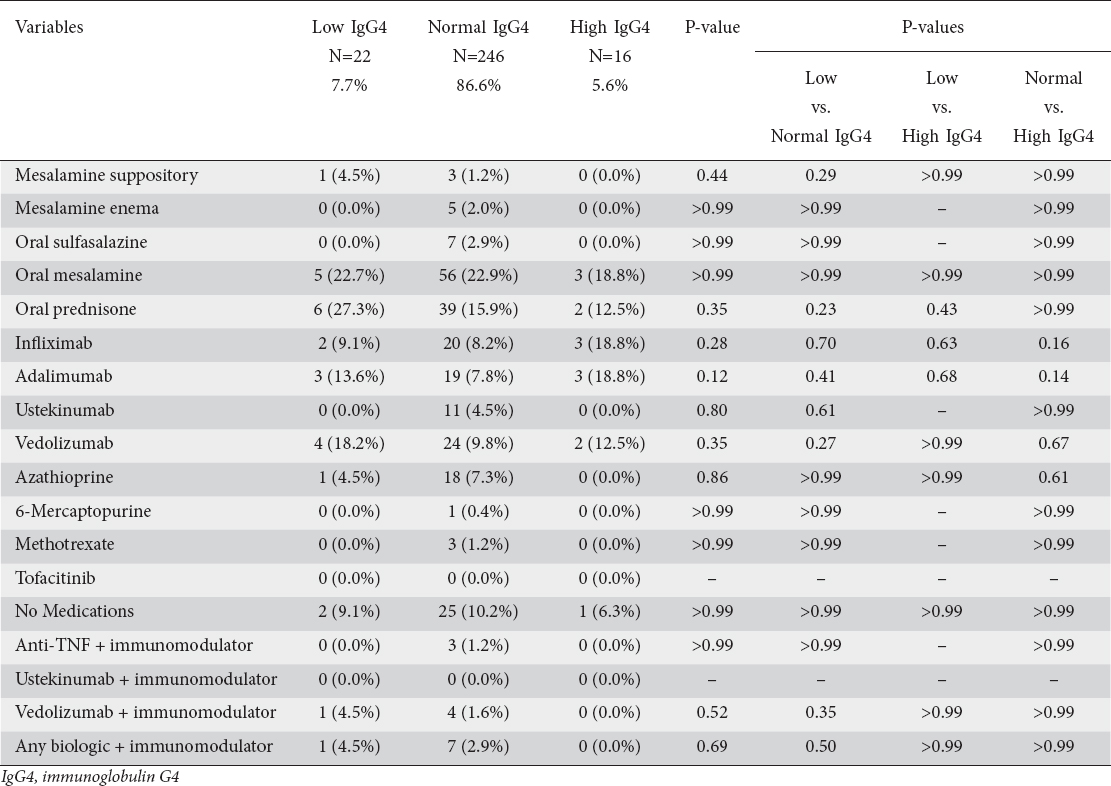Image resolution: width=1111 pixels, height=786 pixels.
Task: Click the "Mesalamine suppository" row label
Action: pos(106,175)
